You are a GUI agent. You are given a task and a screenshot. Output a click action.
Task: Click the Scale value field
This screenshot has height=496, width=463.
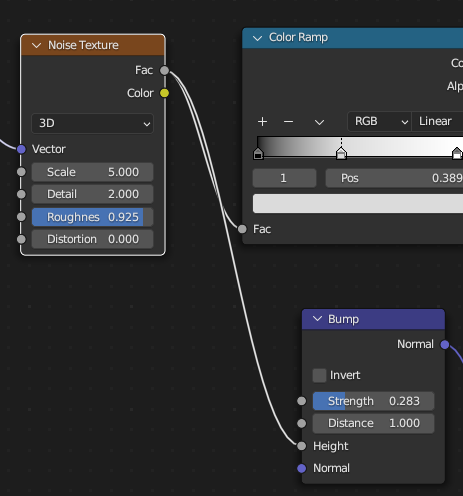click(x=92, y=172)
